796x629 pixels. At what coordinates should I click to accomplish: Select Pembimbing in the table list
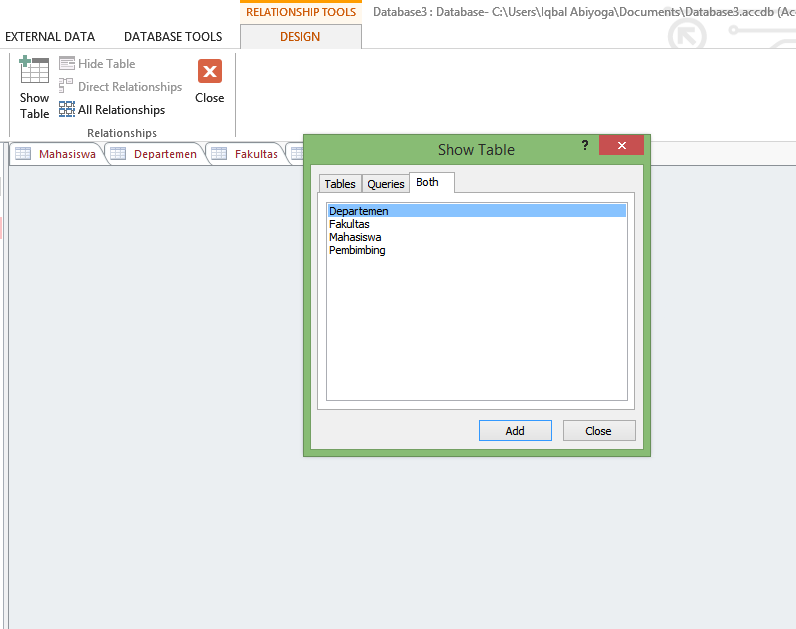(x=477, y=250)
